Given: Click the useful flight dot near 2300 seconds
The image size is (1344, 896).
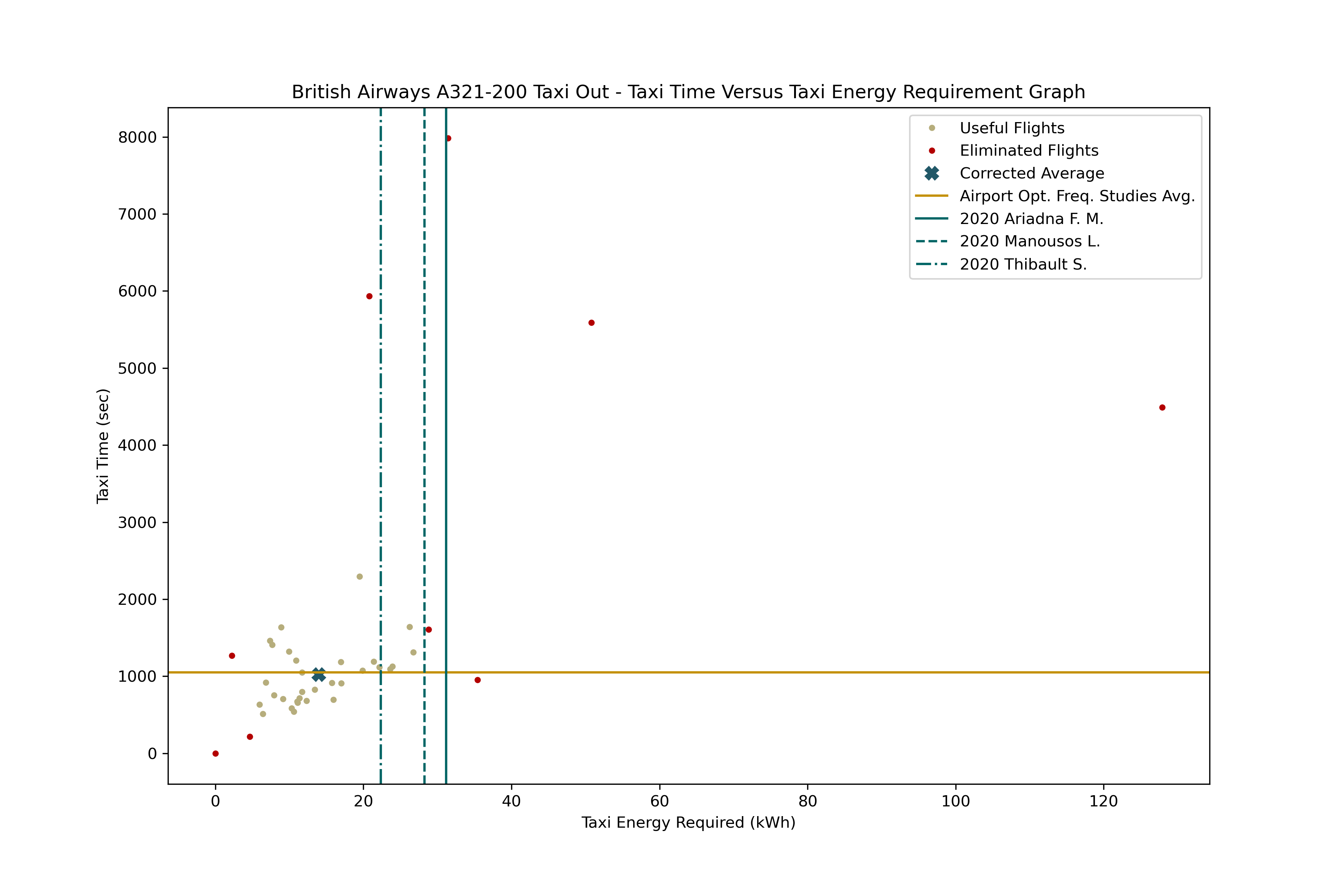Looking at the screenshot, I should coord(360,576).
